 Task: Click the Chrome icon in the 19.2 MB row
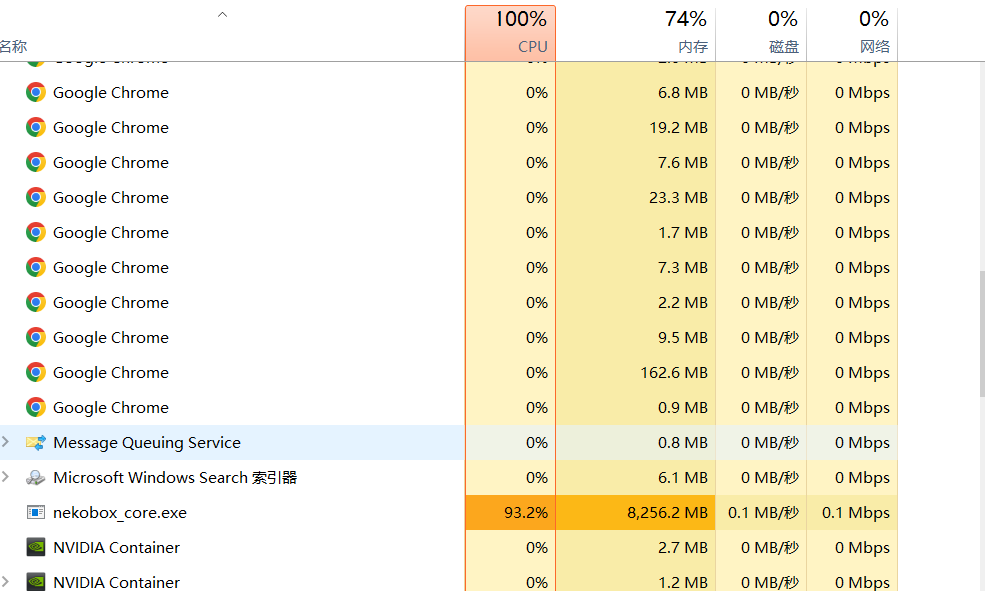tap(36, 127)
